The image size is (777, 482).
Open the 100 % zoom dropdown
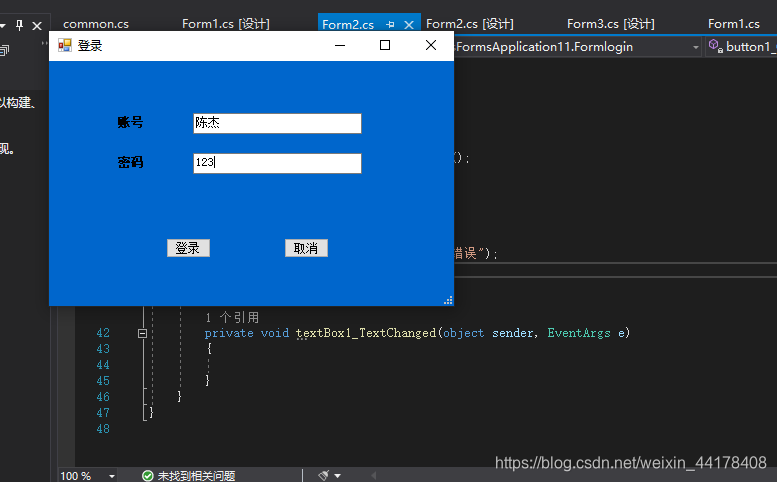coord(112,476)
